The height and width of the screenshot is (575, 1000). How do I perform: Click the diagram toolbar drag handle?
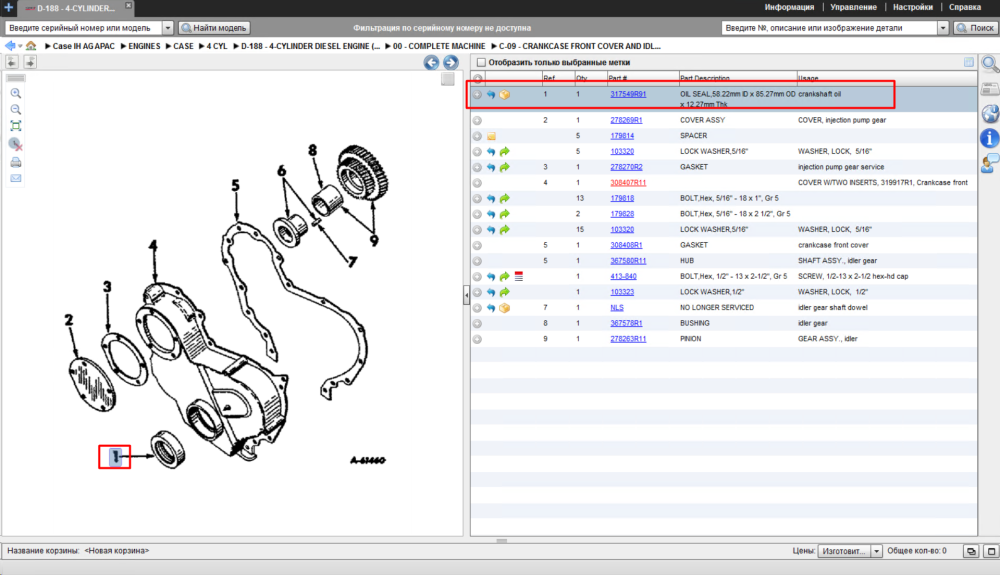[x=16, y=78]
